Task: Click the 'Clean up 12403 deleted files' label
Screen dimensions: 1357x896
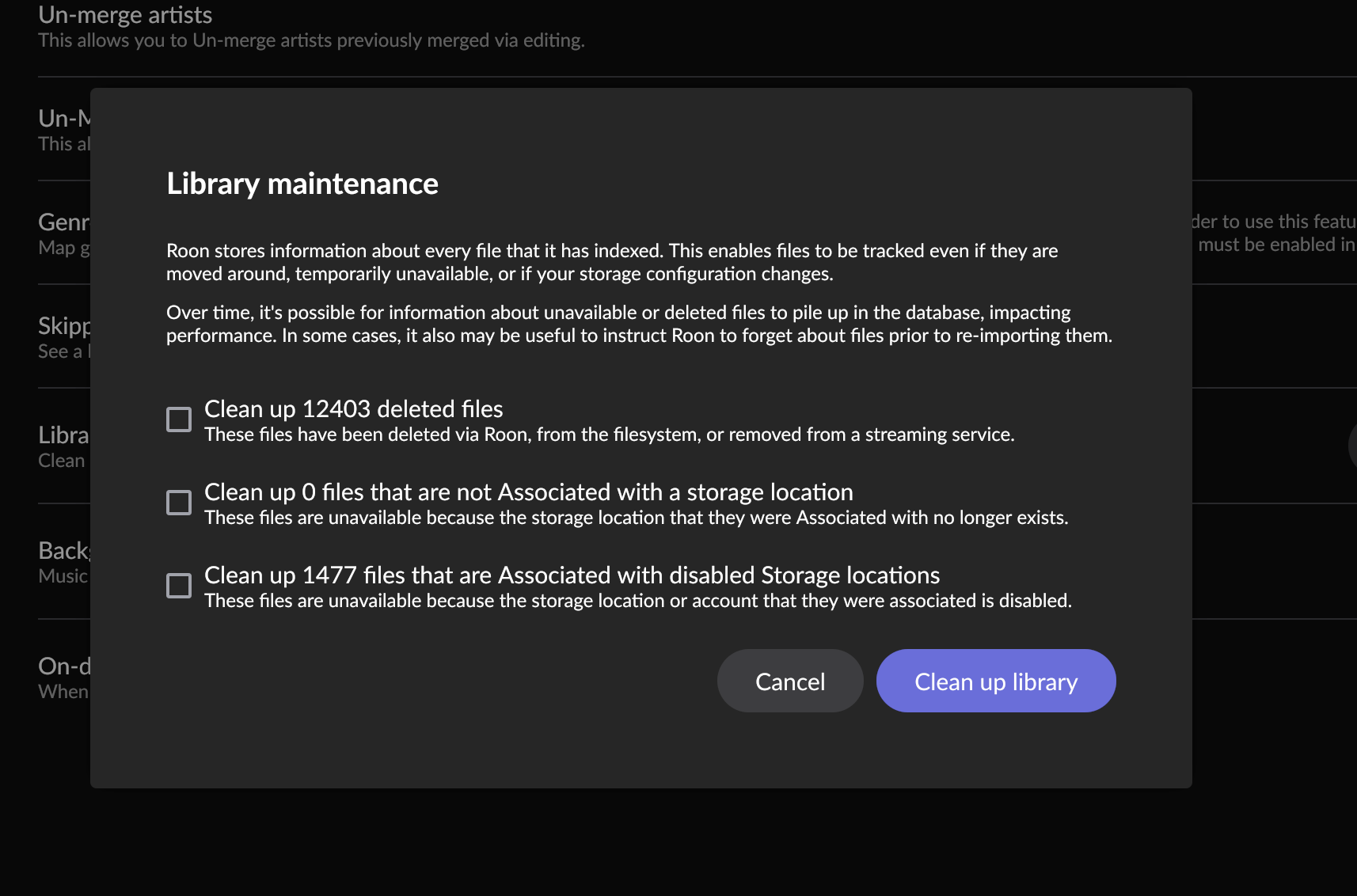Action: [x=353, y=409]
